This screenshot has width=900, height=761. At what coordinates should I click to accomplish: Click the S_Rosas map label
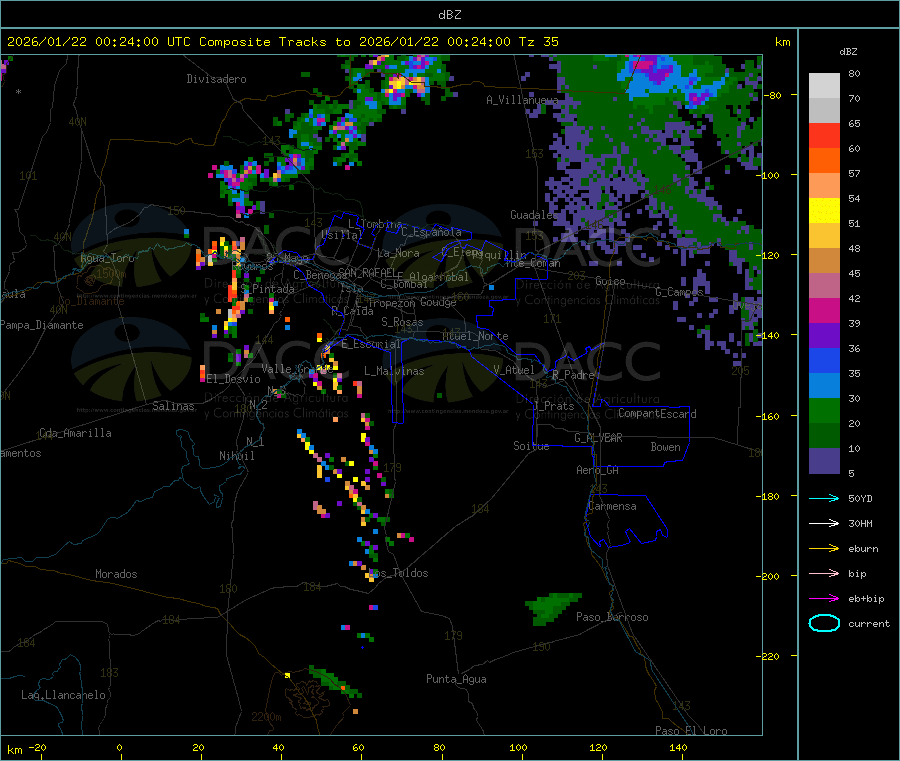[x=402, y=322]
